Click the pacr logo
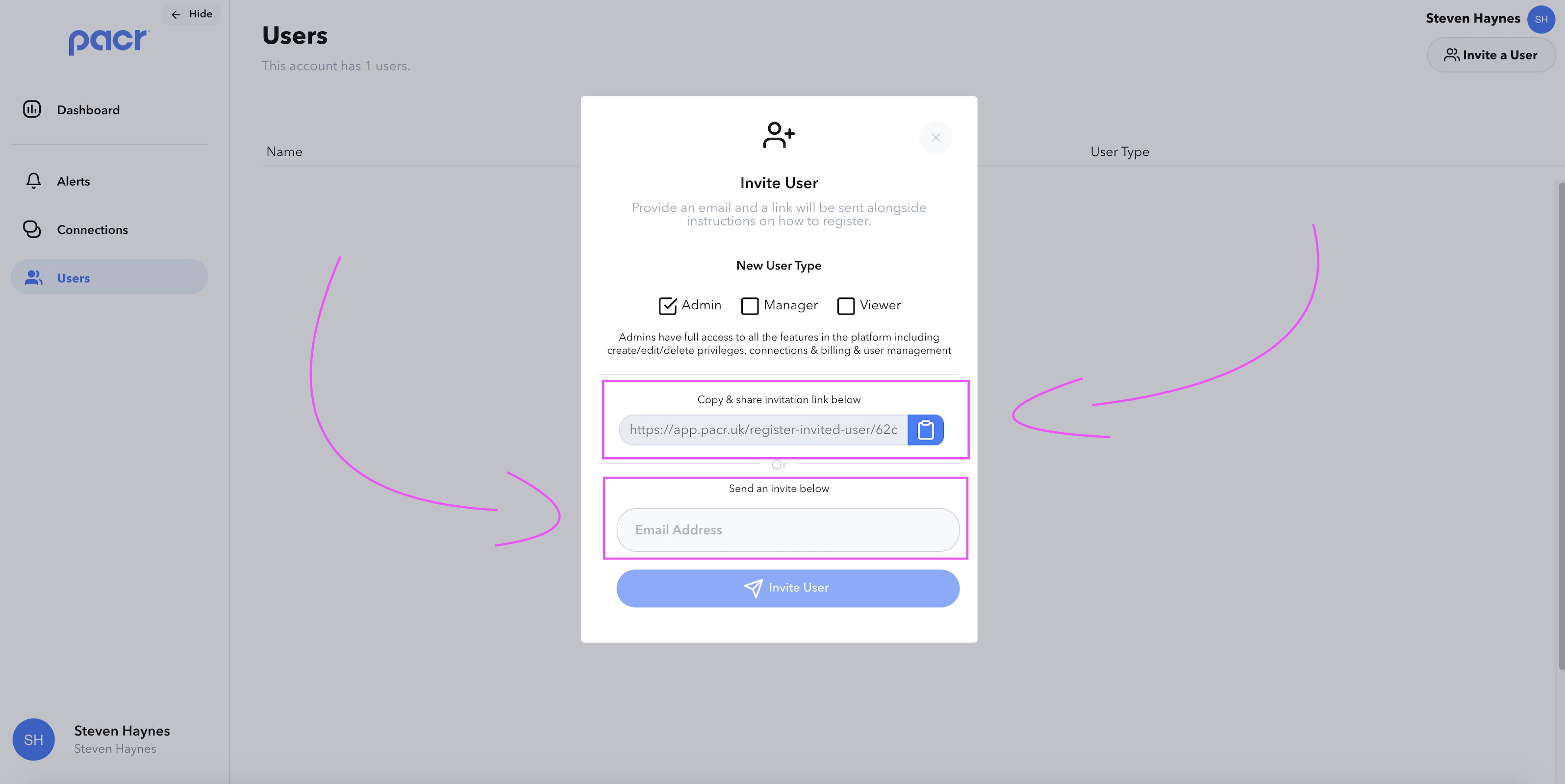This screenshot has height=784, width=1565. click(x=108, y=41)
